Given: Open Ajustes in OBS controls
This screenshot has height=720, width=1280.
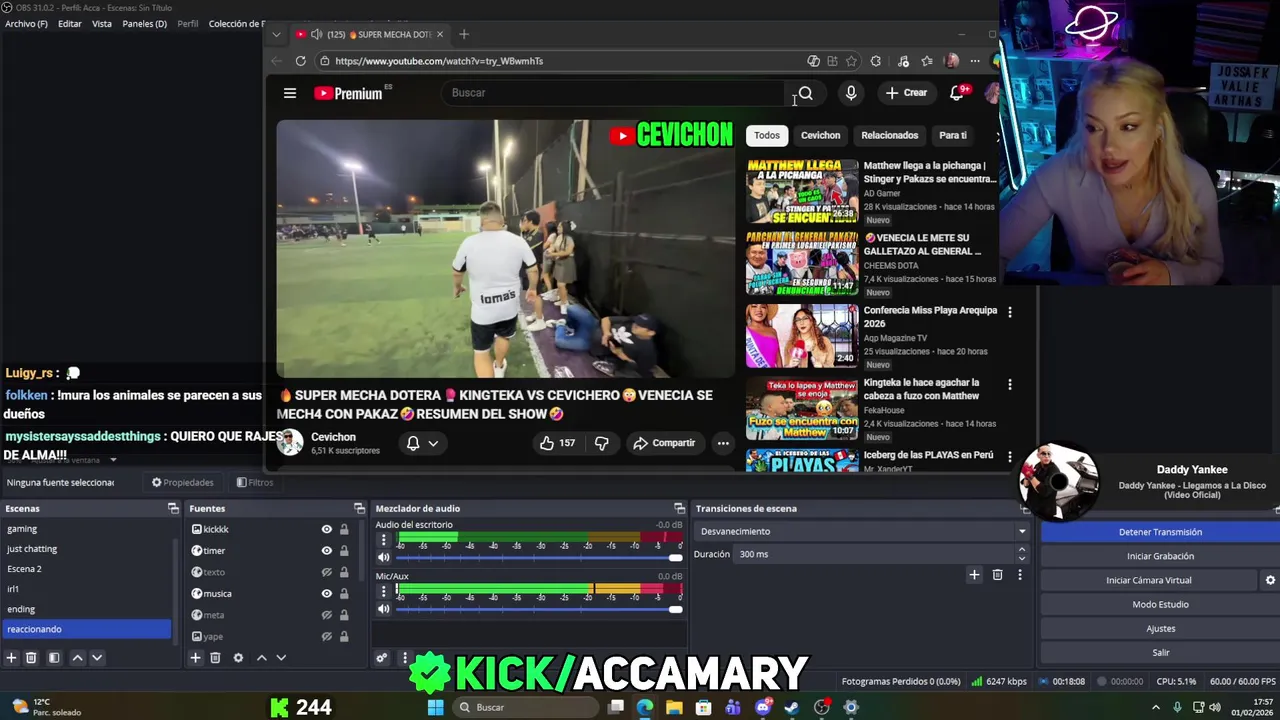Looking at the screenshot, I should click(1160, 628).
